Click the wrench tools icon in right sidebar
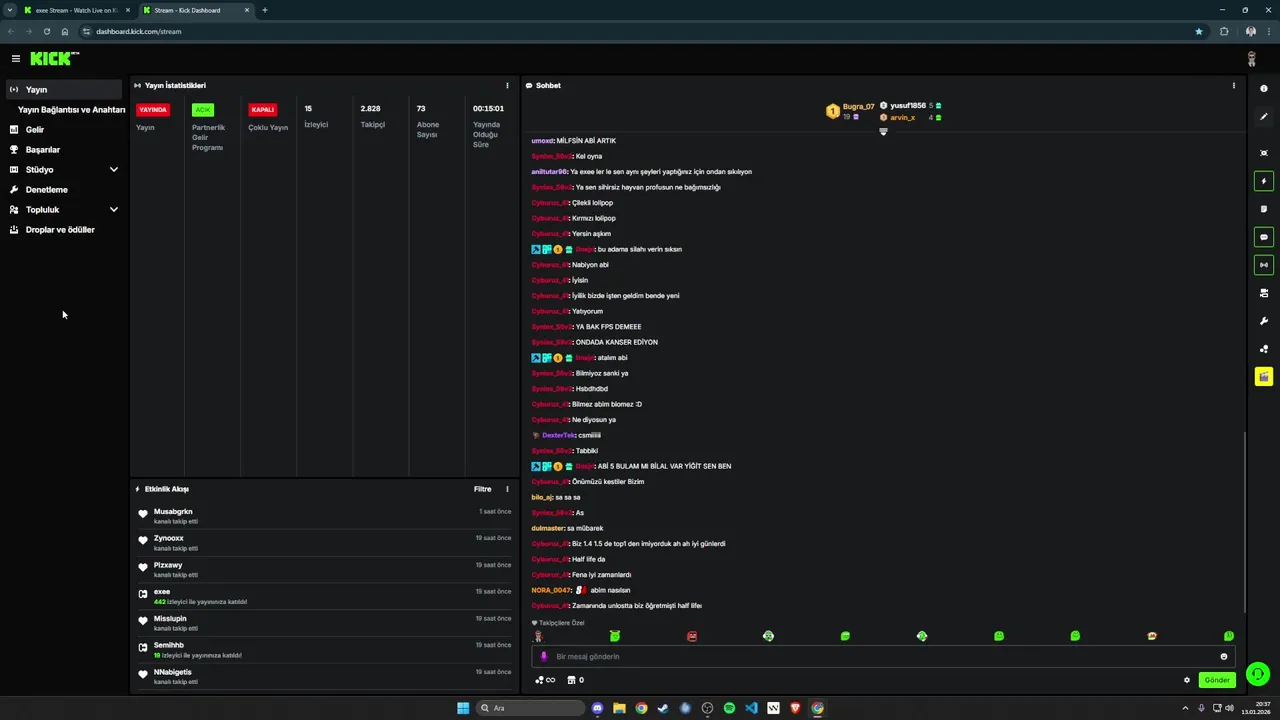 pos(1264,321)
